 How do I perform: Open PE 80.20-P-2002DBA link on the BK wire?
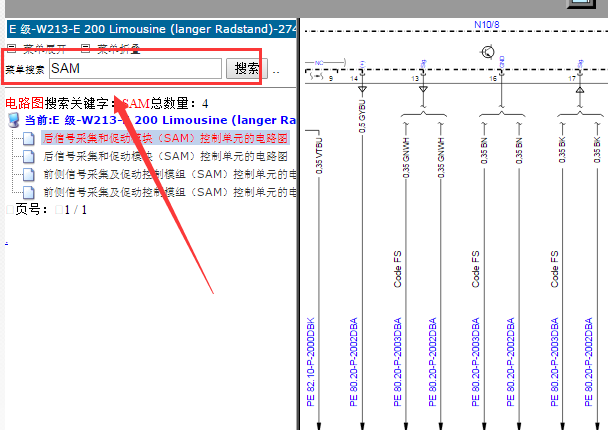pos(589,362)
